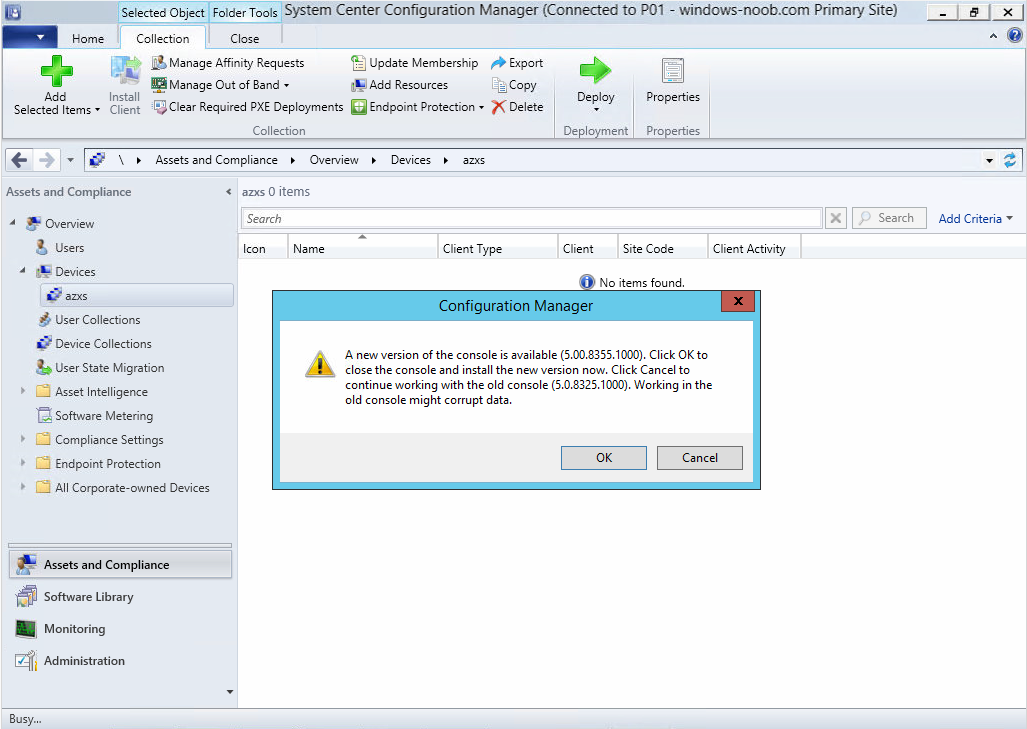Screen dimensions: 1027x729
Task: Switch to the Monitoring workspace
Action: pyautogui.click(x=121, y=629)
